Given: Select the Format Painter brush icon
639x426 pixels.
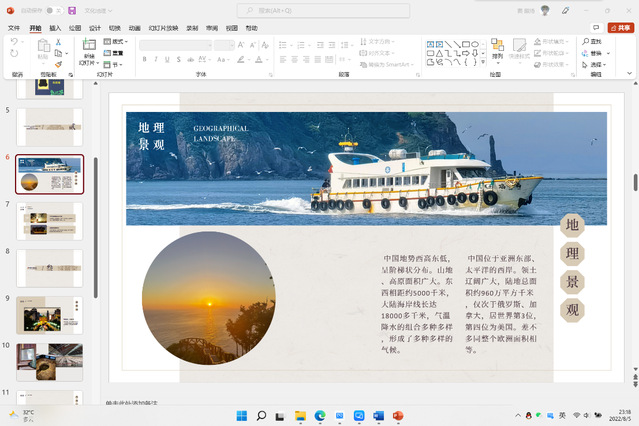Looking at the screenshot, I should [58, 64].
